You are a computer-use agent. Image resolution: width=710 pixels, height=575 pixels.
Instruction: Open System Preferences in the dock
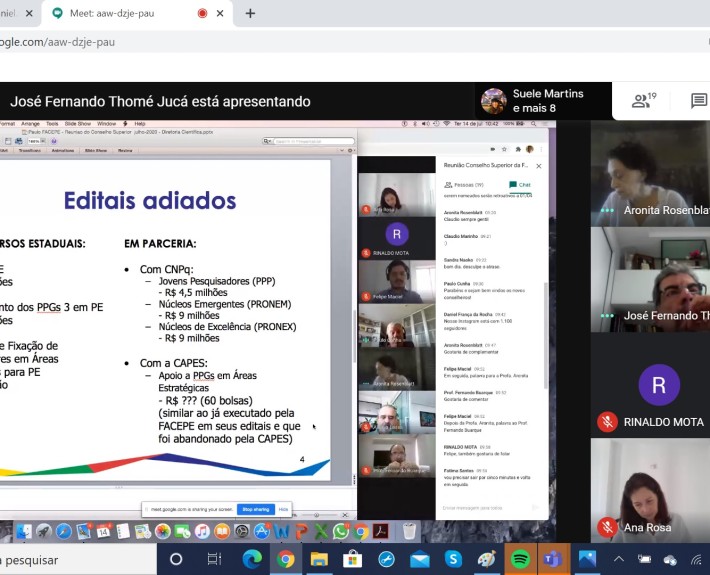pos(242,531)
